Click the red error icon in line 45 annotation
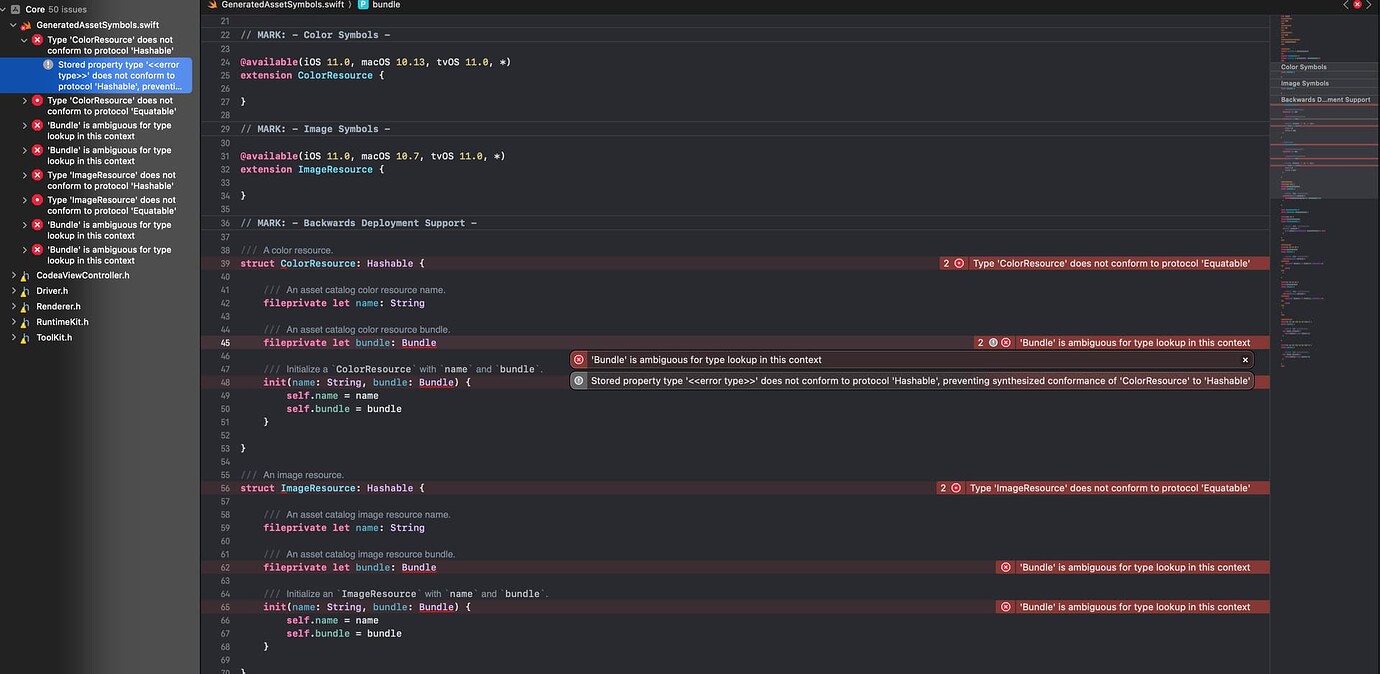This screenshot has width=1380, height=674. point(1006,342)
